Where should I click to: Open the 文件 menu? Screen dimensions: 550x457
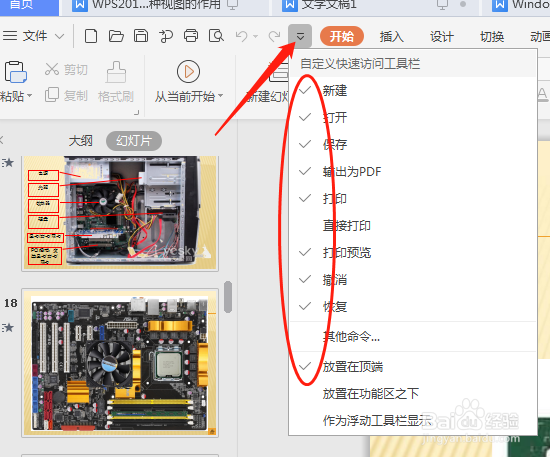(x=34, y=36)
